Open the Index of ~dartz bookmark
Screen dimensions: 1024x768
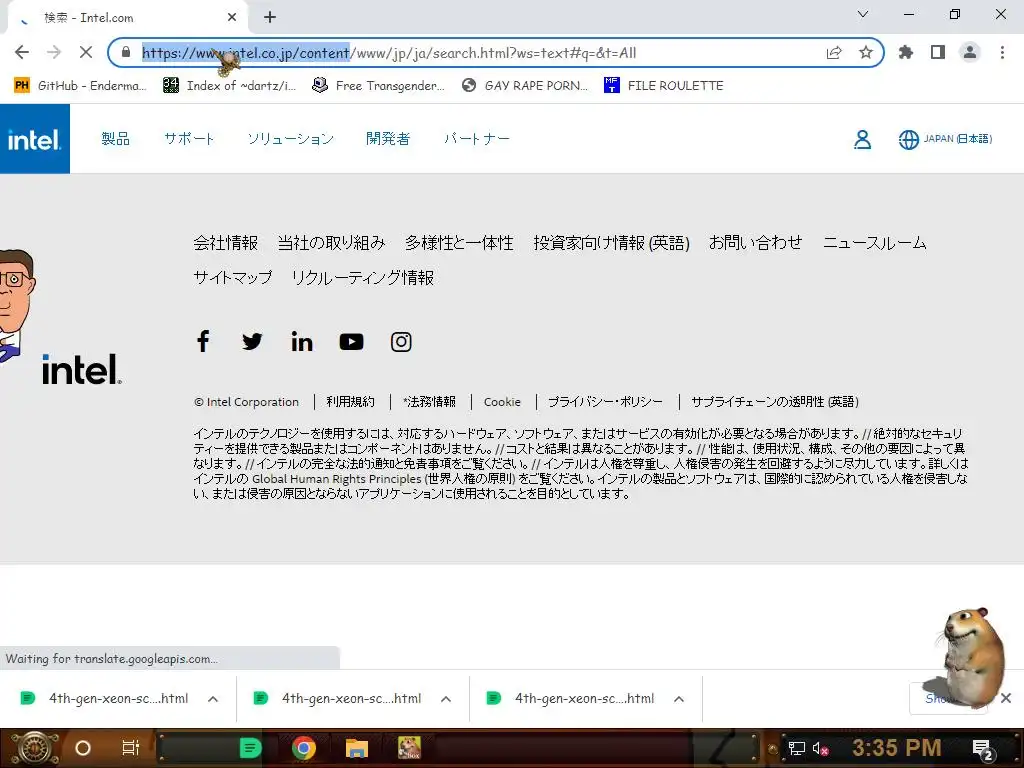pyautogui.click(x=229, y=86)
